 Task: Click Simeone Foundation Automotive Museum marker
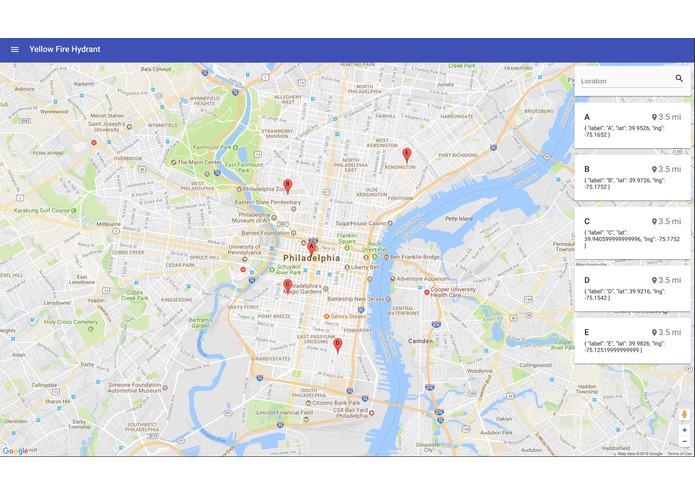[x=165, y=388]
